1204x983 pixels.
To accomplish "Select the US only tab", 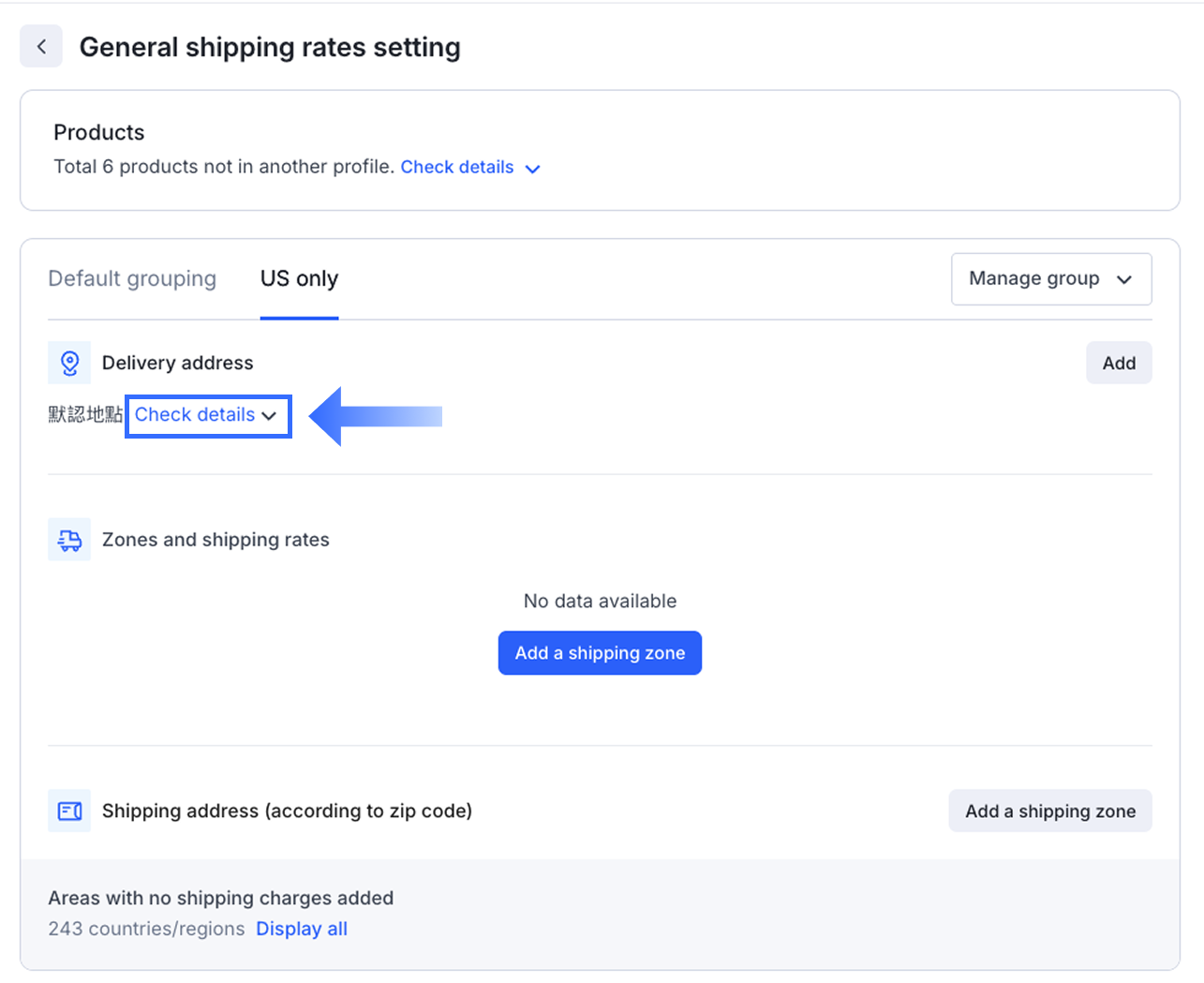I will point(299,279).
